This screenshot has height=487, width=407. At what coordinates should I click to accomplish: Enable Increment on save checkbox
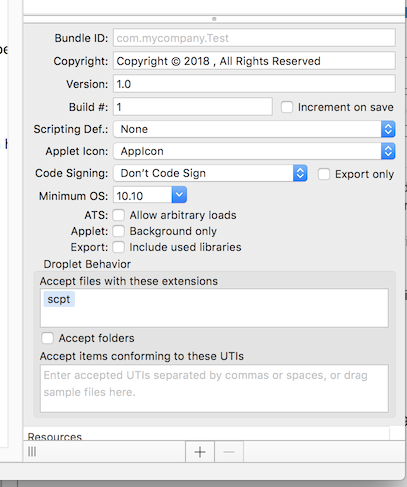287,107
